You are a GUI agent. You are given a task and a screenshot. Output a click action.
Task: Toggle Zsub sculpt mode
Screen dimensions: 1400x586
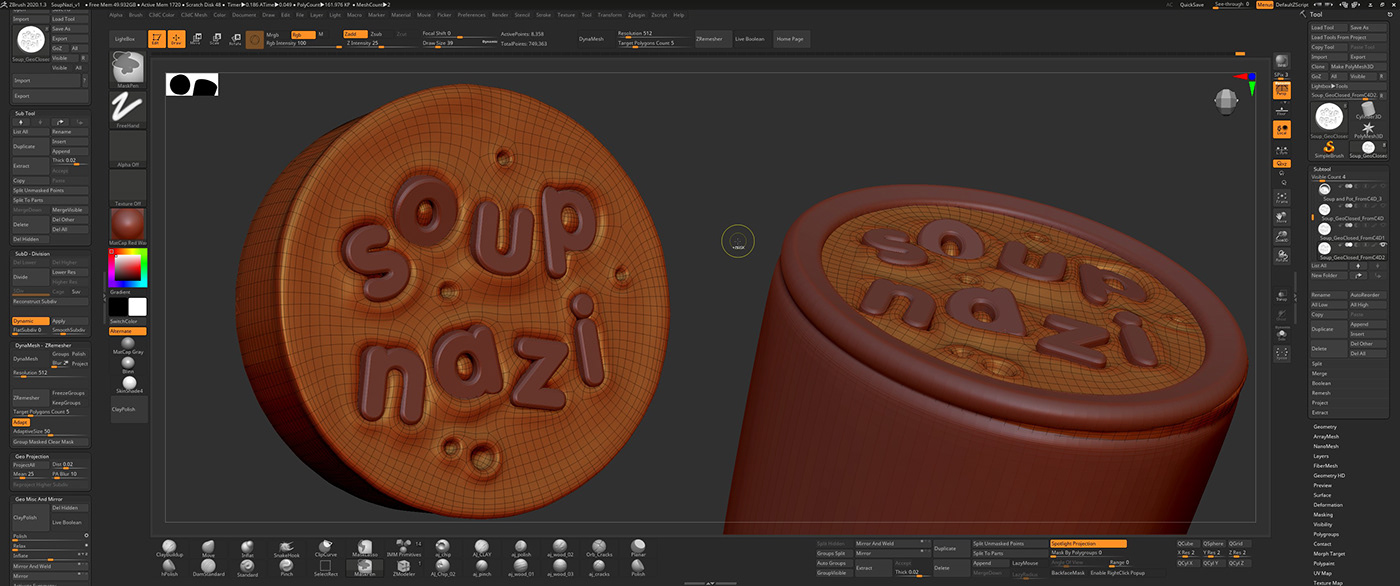(376, 34)
